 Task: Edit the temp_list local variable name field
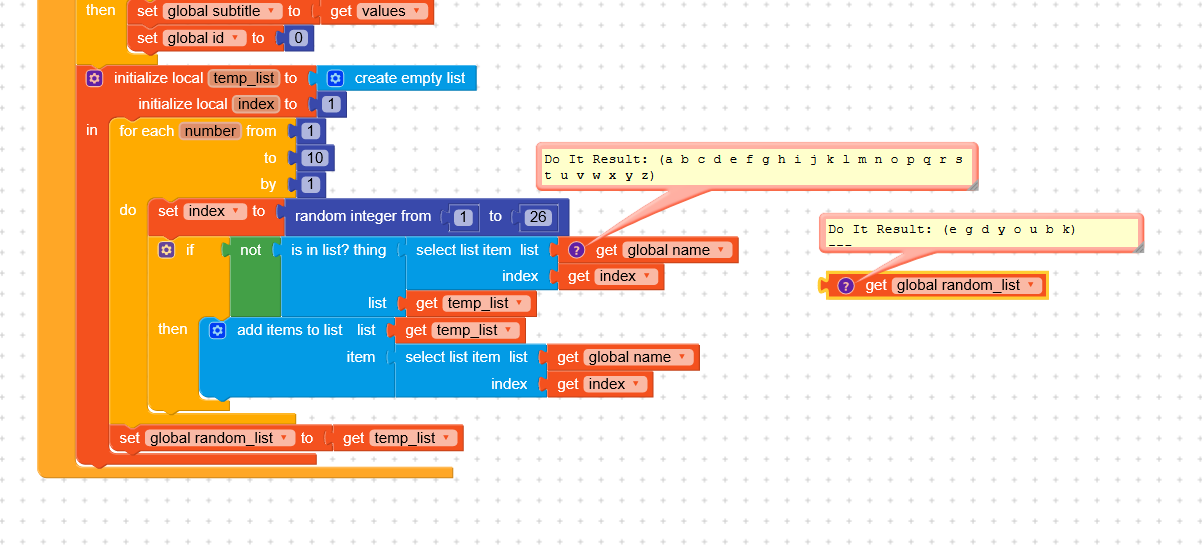tap(246, 78)
